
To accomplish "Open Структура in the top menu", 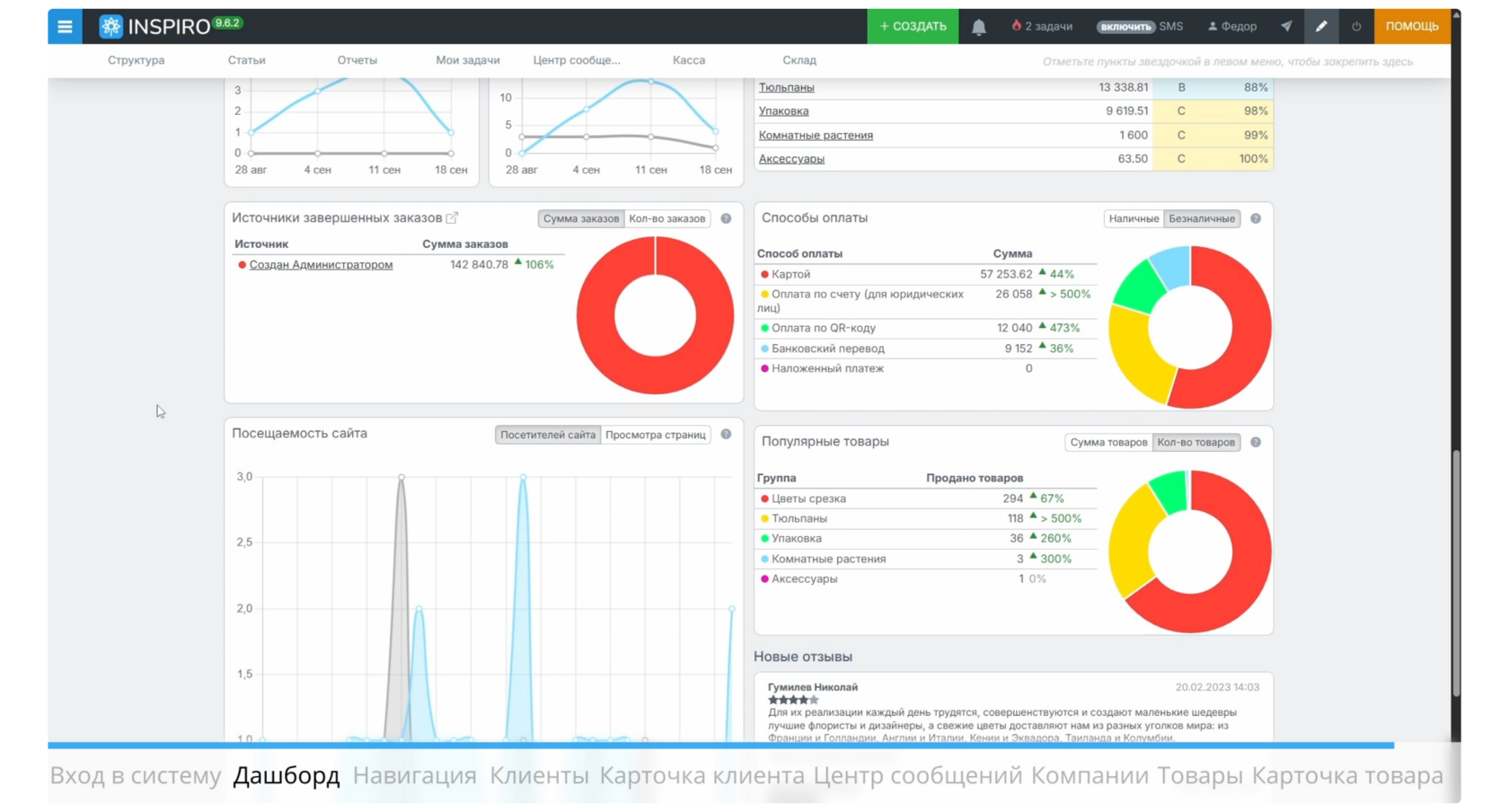I will 137,60.
